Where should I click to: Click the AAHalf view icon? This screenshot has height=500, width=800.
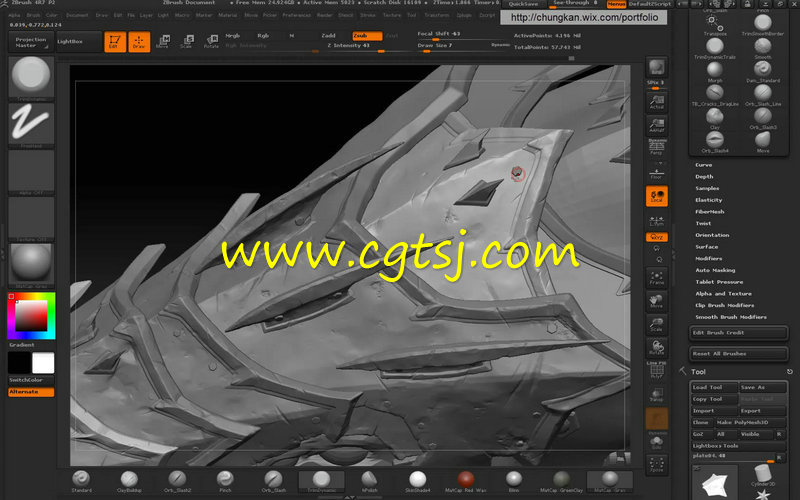point(657,125)
